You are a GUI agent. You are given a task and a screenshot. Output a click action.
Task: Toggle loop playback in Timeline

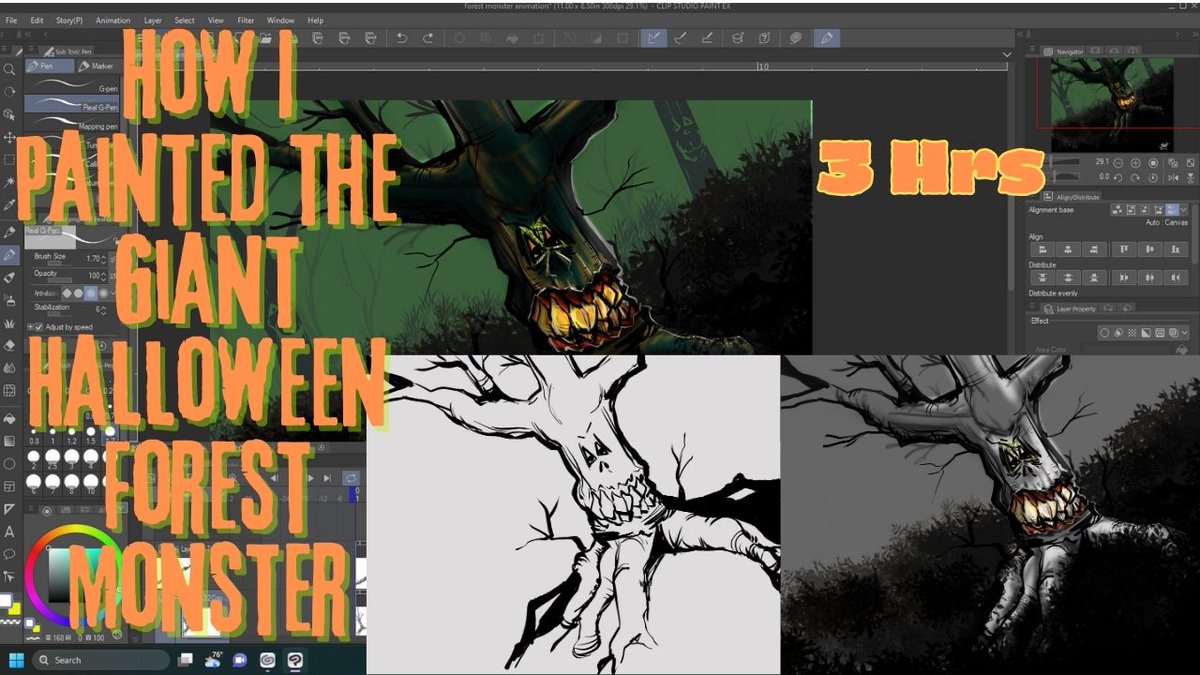[x=351, y=478]
